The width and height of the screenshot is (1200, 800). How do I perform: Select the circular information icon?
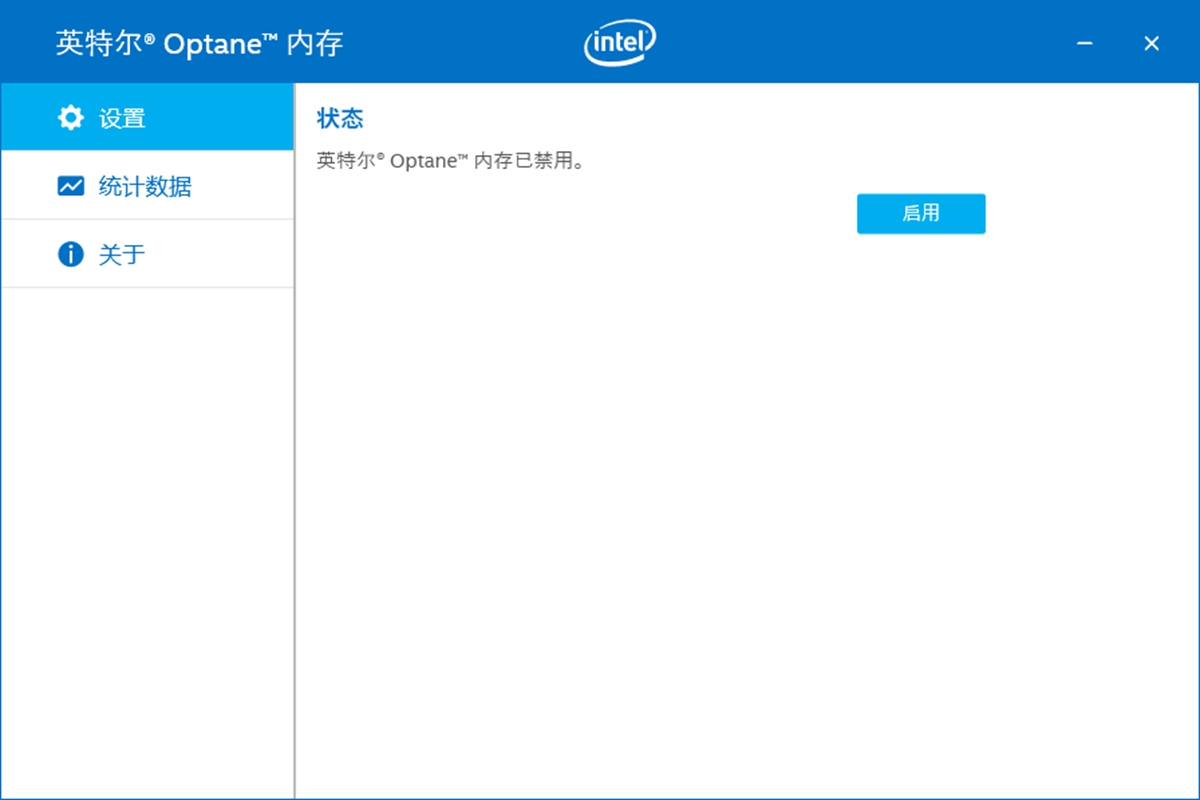pos(70,254)
